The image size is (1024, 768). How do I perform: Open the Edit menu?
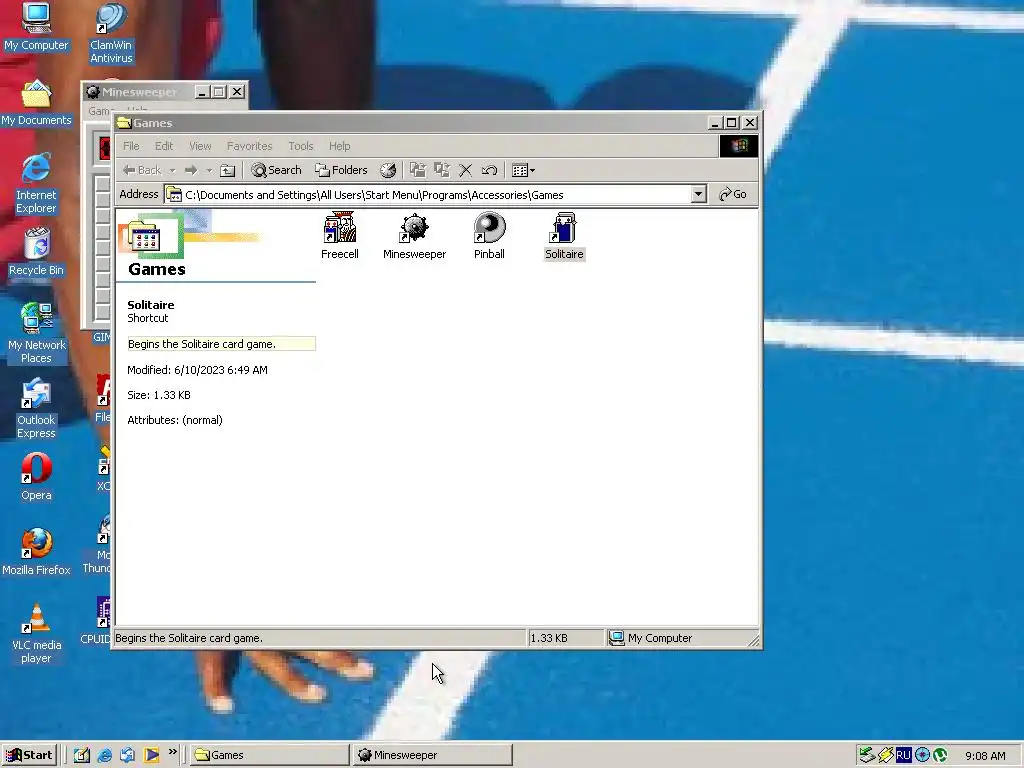tap(164, 146)
